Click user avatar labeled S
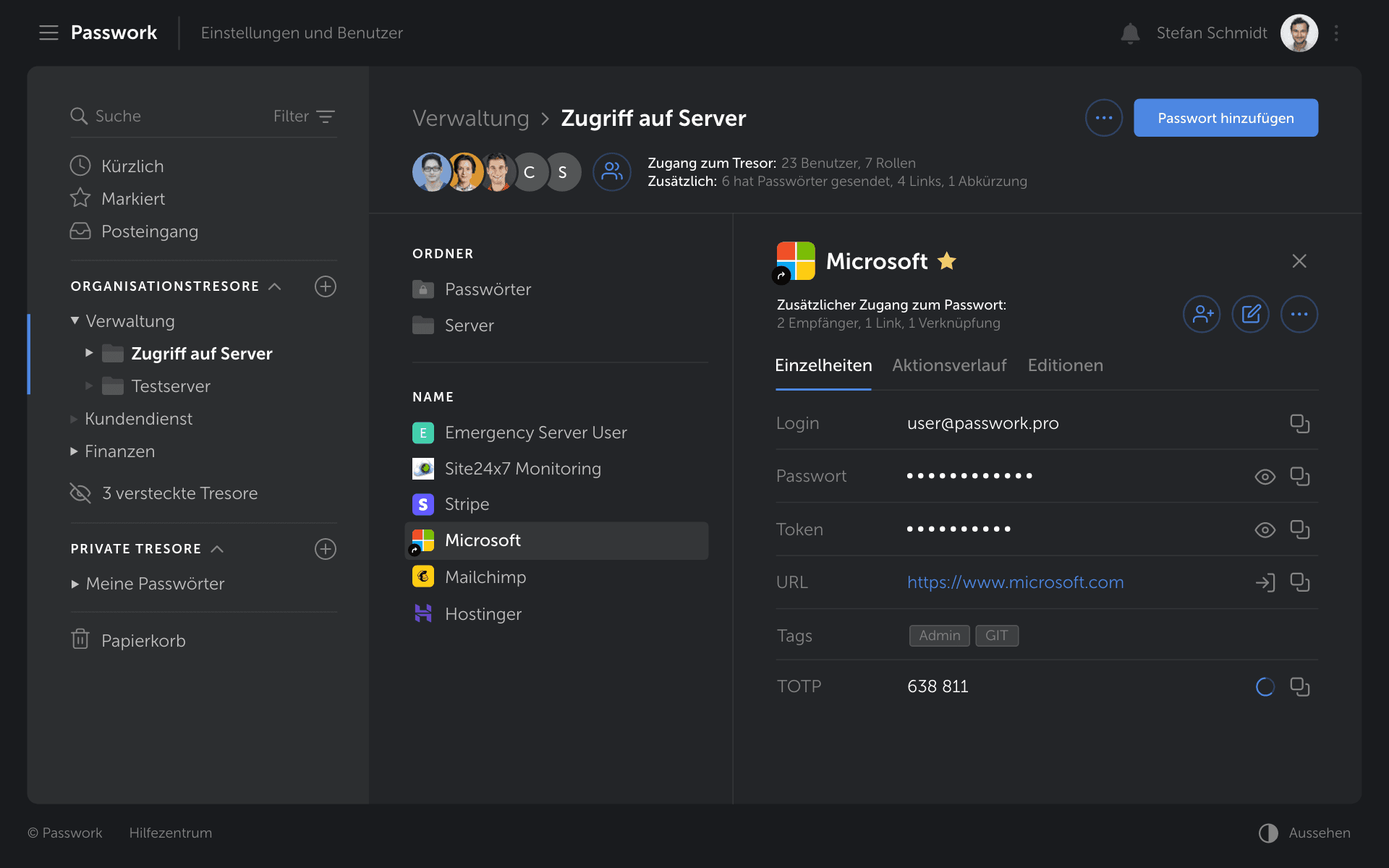Screen dimensions: 1389x868 click(x=563, y=172)
